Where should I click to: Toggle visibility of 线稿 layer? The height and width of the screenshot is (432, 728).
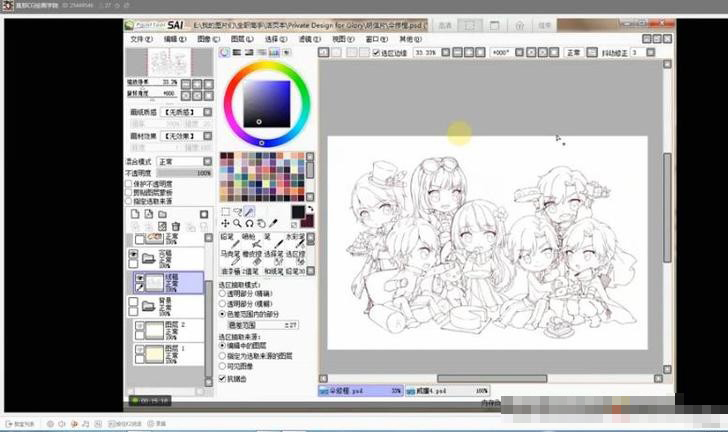[x=139, y=277]
